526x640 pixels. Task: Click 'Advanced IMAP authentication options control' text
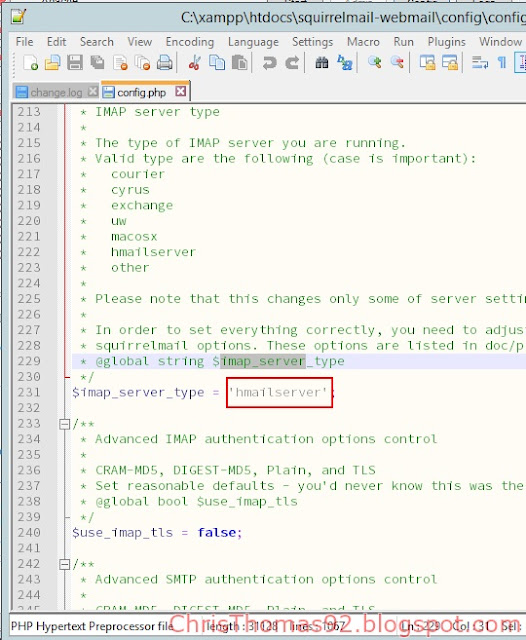pos(266,439)
